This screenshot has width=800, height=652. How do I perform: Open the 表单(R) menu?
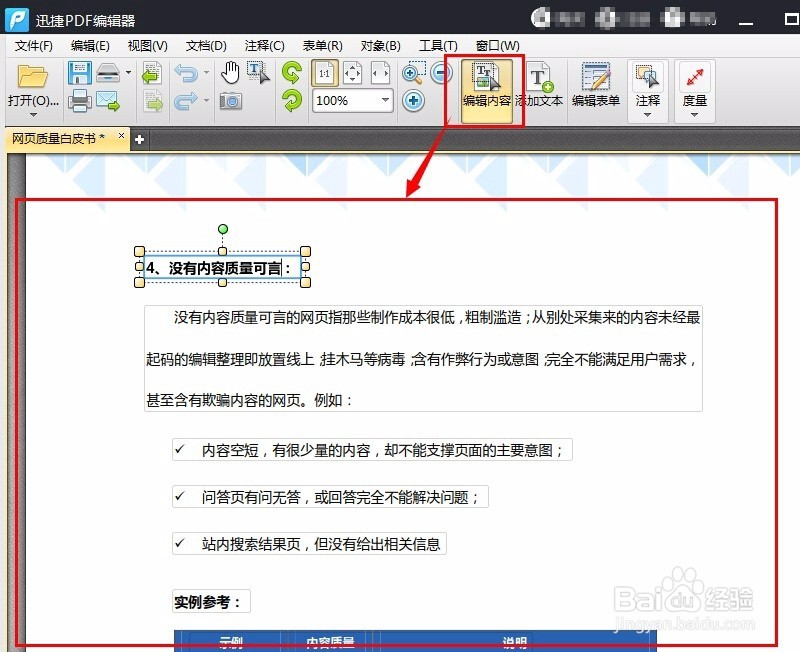(x=322, y=46)
